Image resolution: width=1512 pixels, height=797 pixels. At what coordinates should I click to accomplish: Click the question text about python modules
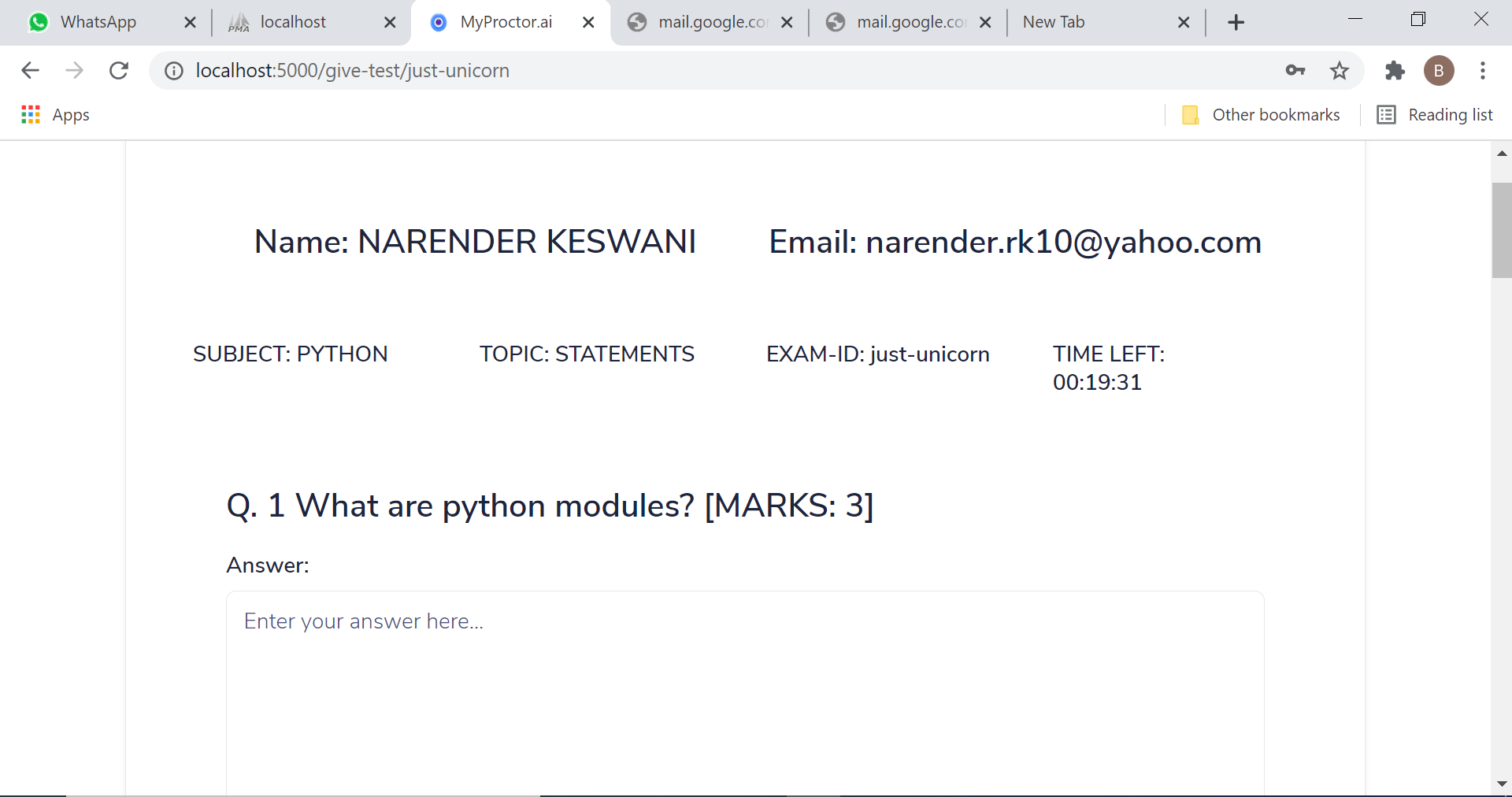pyautogui.click(x=550, y=506)
